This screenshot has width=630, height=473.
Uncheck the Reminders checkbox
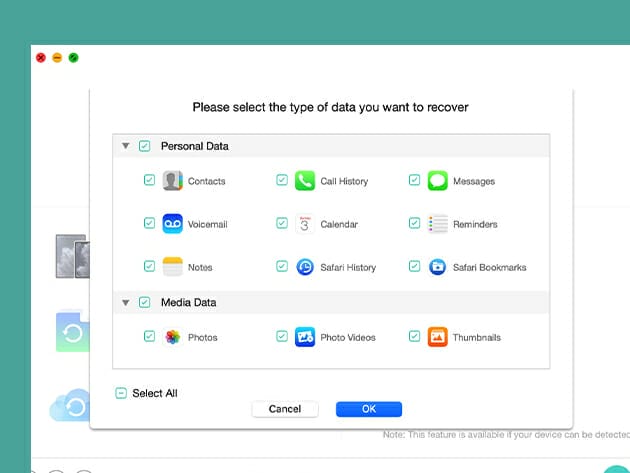click(414, 224)
